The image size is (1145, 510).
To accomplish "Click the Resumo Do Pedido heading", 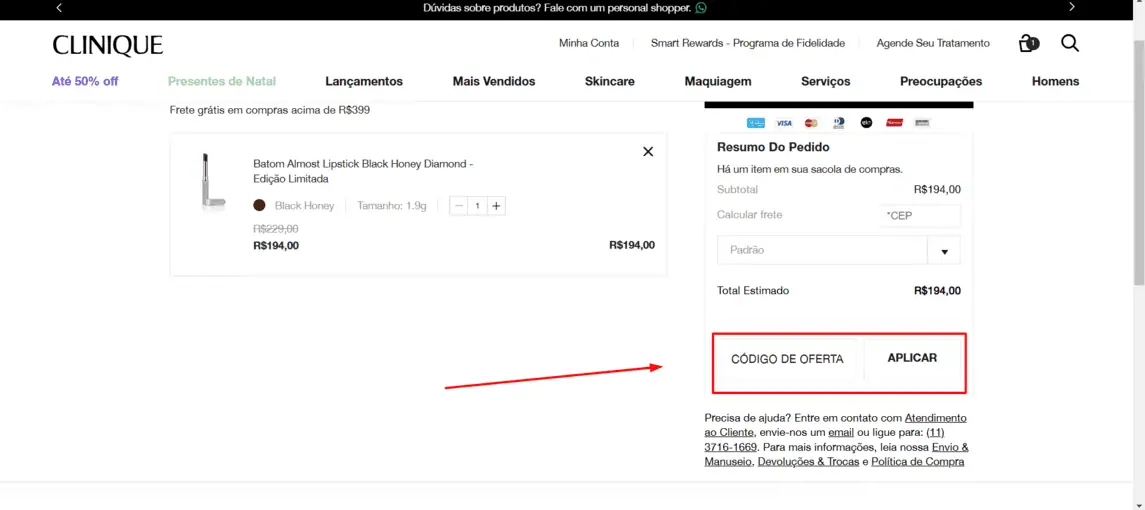I will coord(773,147).
